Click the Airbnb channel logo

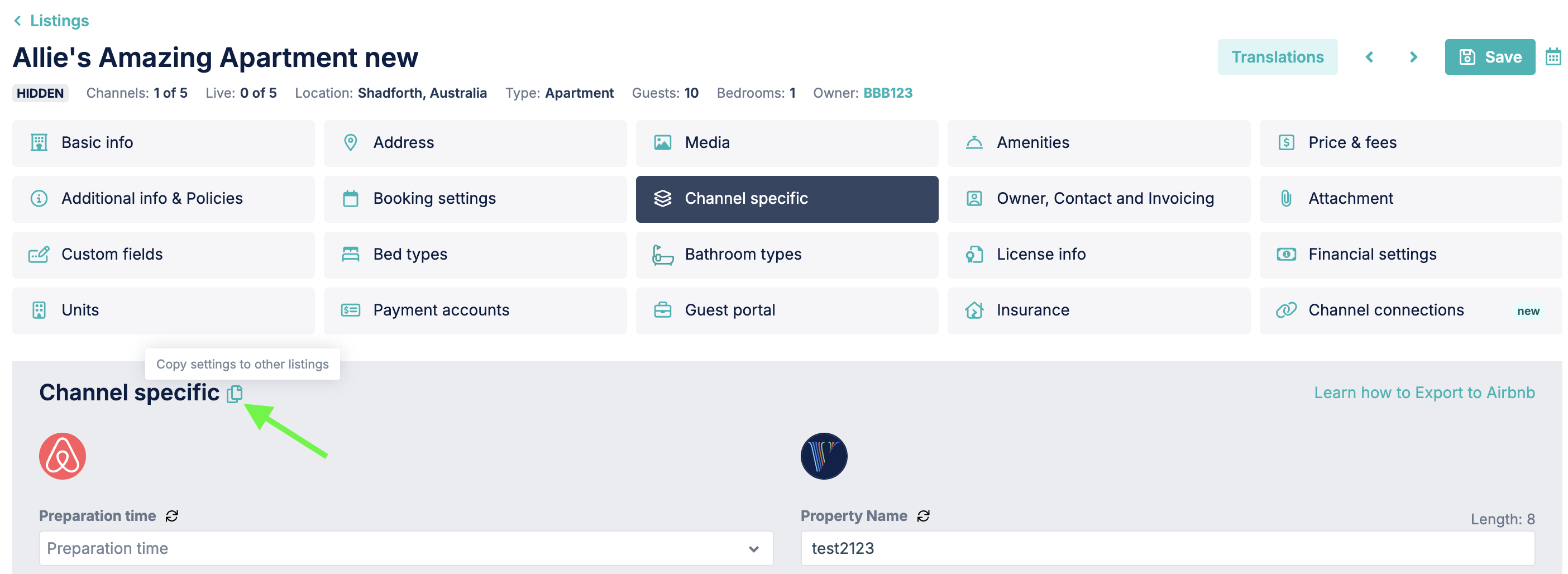point(63,456)
